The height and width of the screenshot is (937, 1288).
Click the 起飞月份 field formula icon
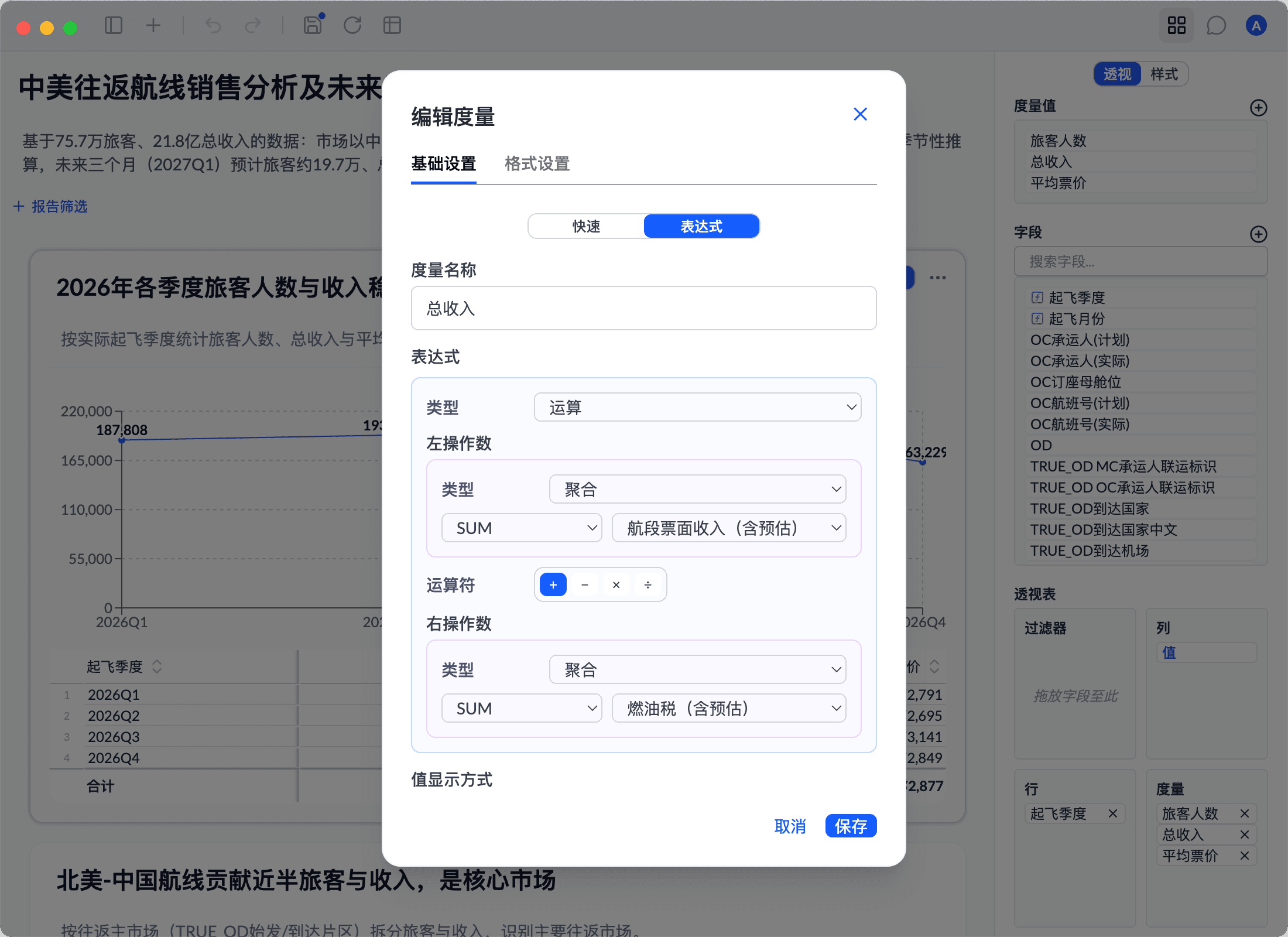1037,319
